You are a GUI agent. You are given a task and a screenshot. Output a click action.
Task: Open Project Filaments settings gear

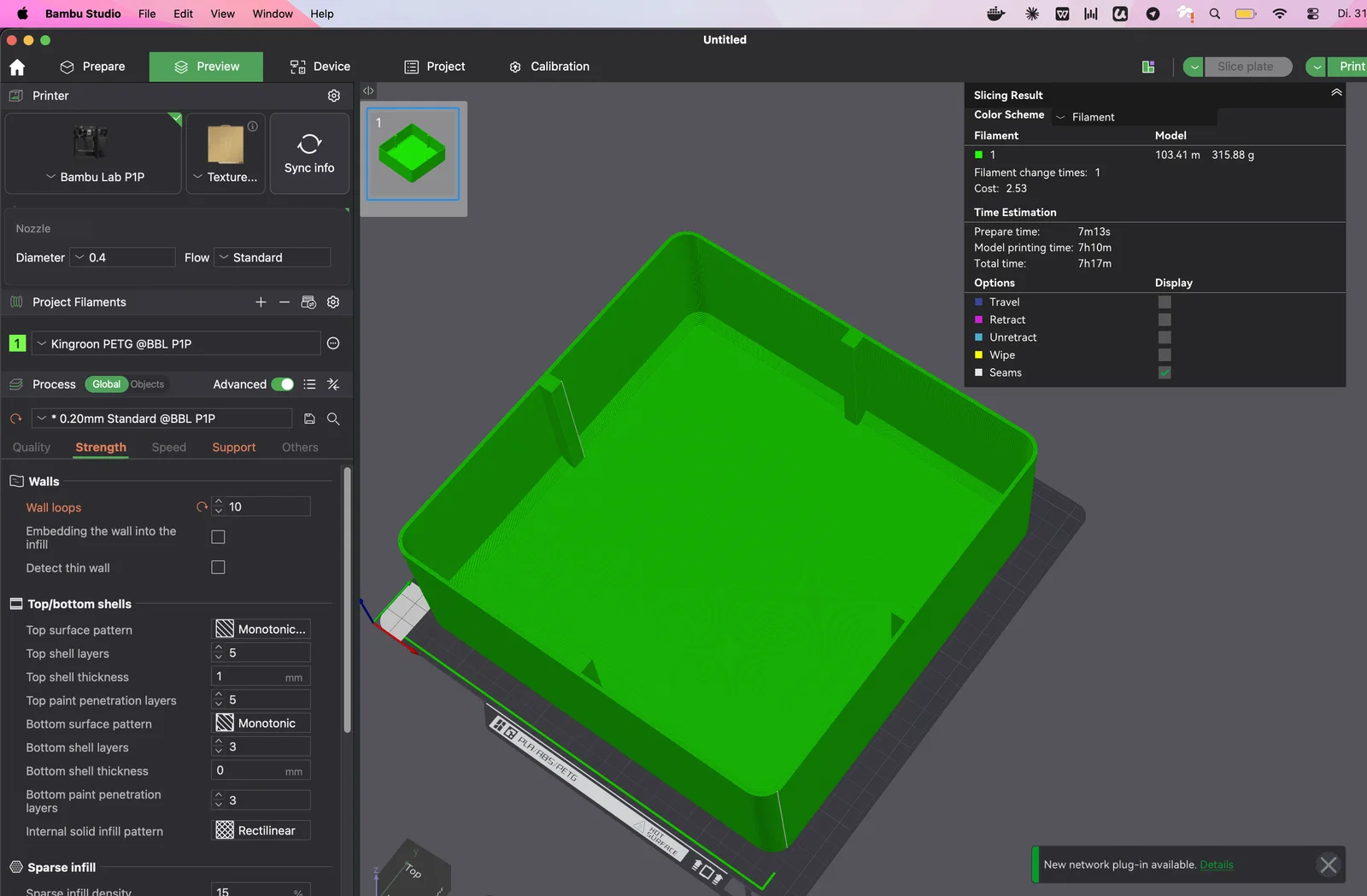(333, 302)
